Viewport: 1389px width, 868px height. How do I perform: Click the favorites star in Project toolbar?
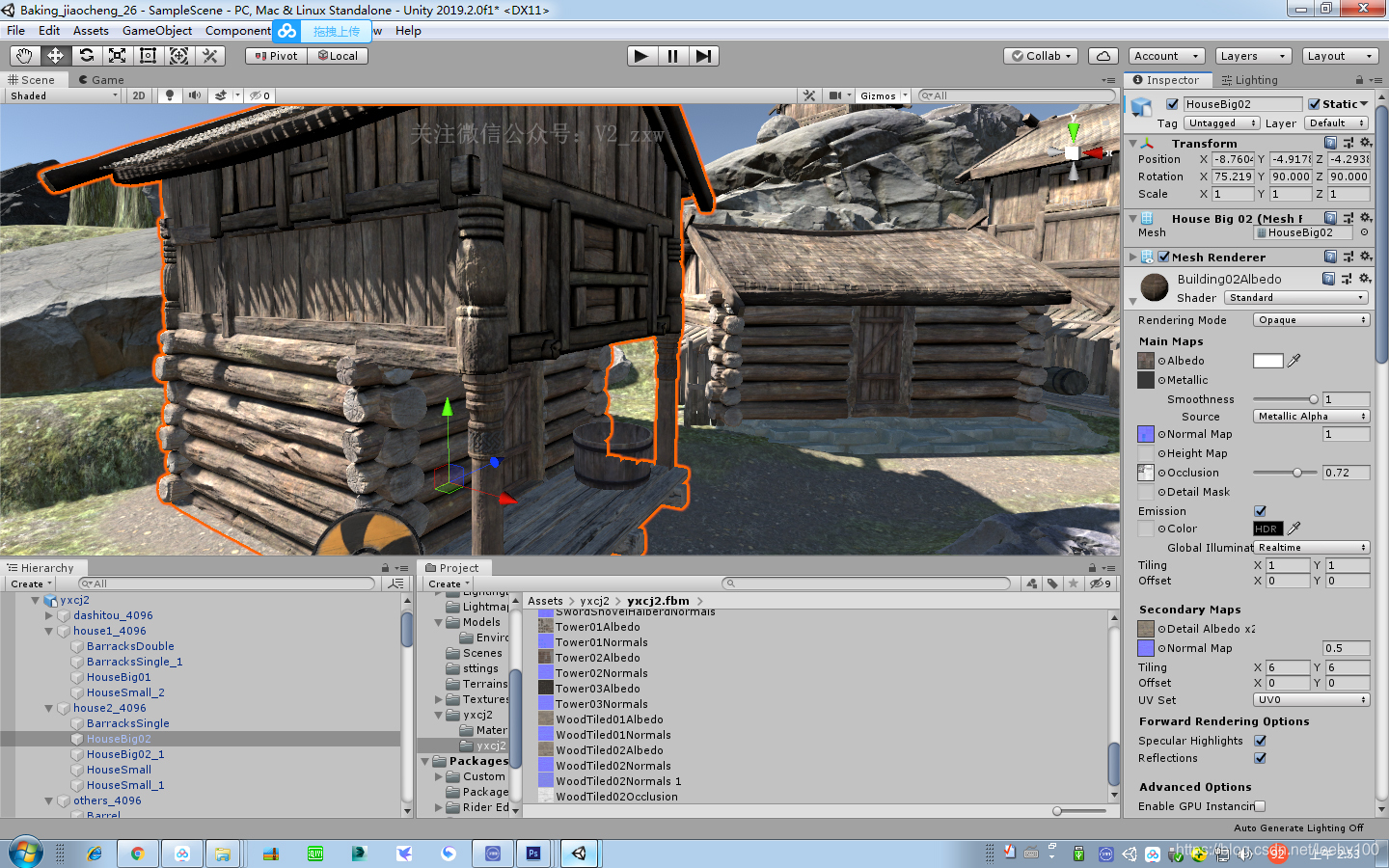point(1073,583)
